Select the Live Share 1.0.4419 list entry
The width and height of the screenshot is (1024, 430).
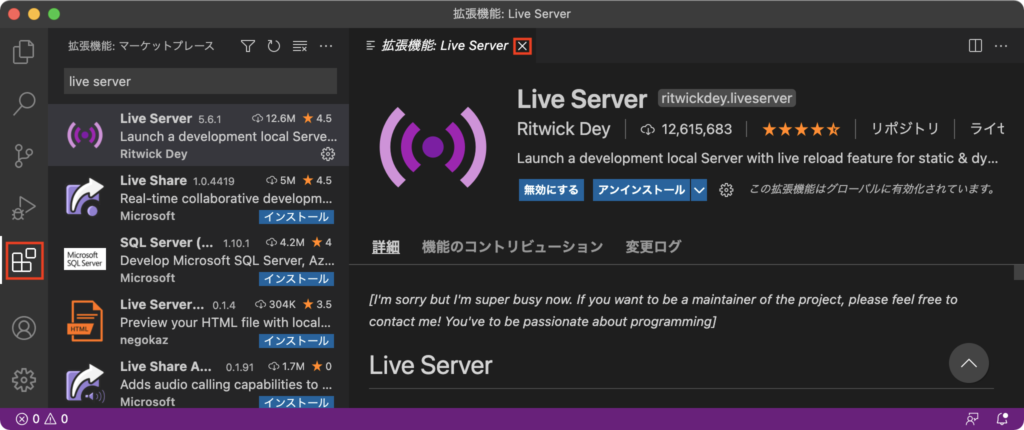coord(199,197)
